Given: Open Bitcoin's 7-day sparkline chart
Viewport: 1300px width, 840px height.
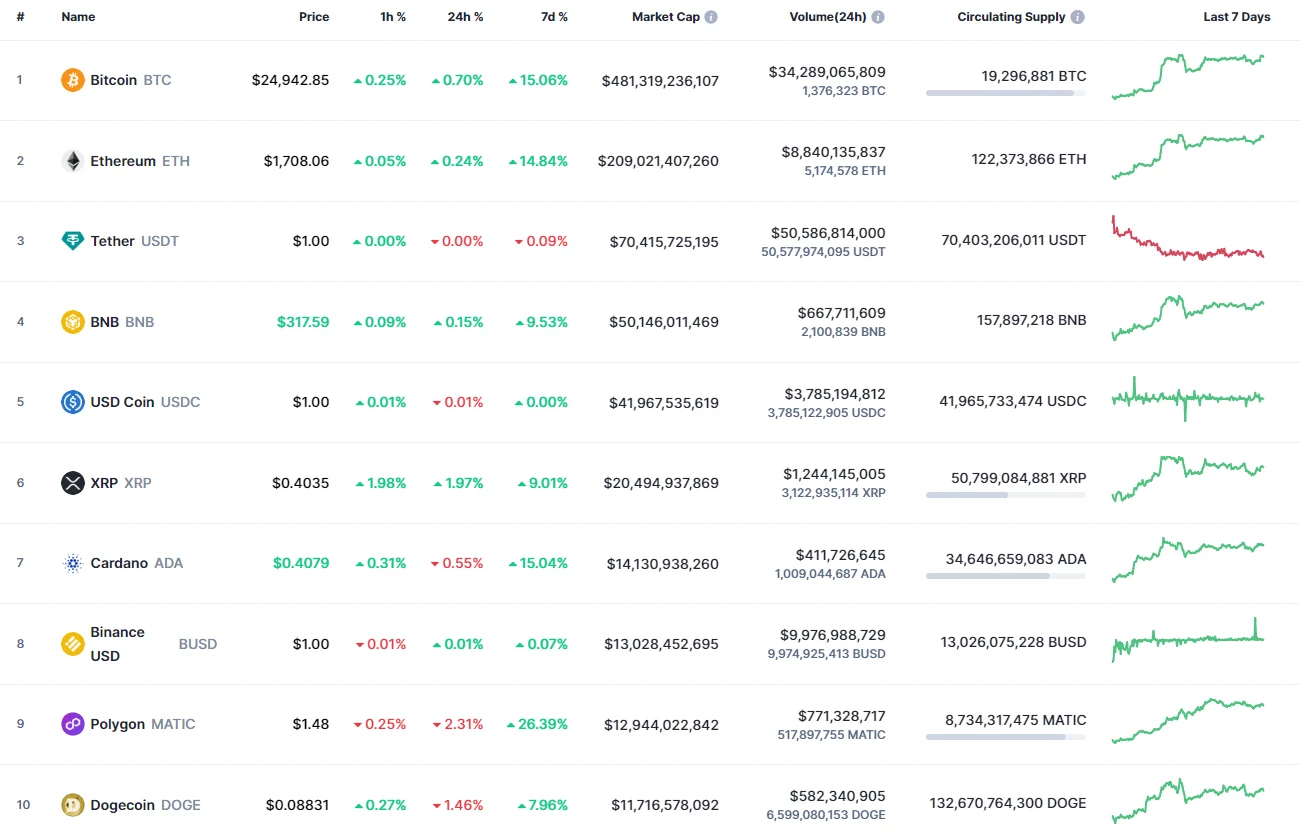Looking at the screenshot, I should [1188, 77].
